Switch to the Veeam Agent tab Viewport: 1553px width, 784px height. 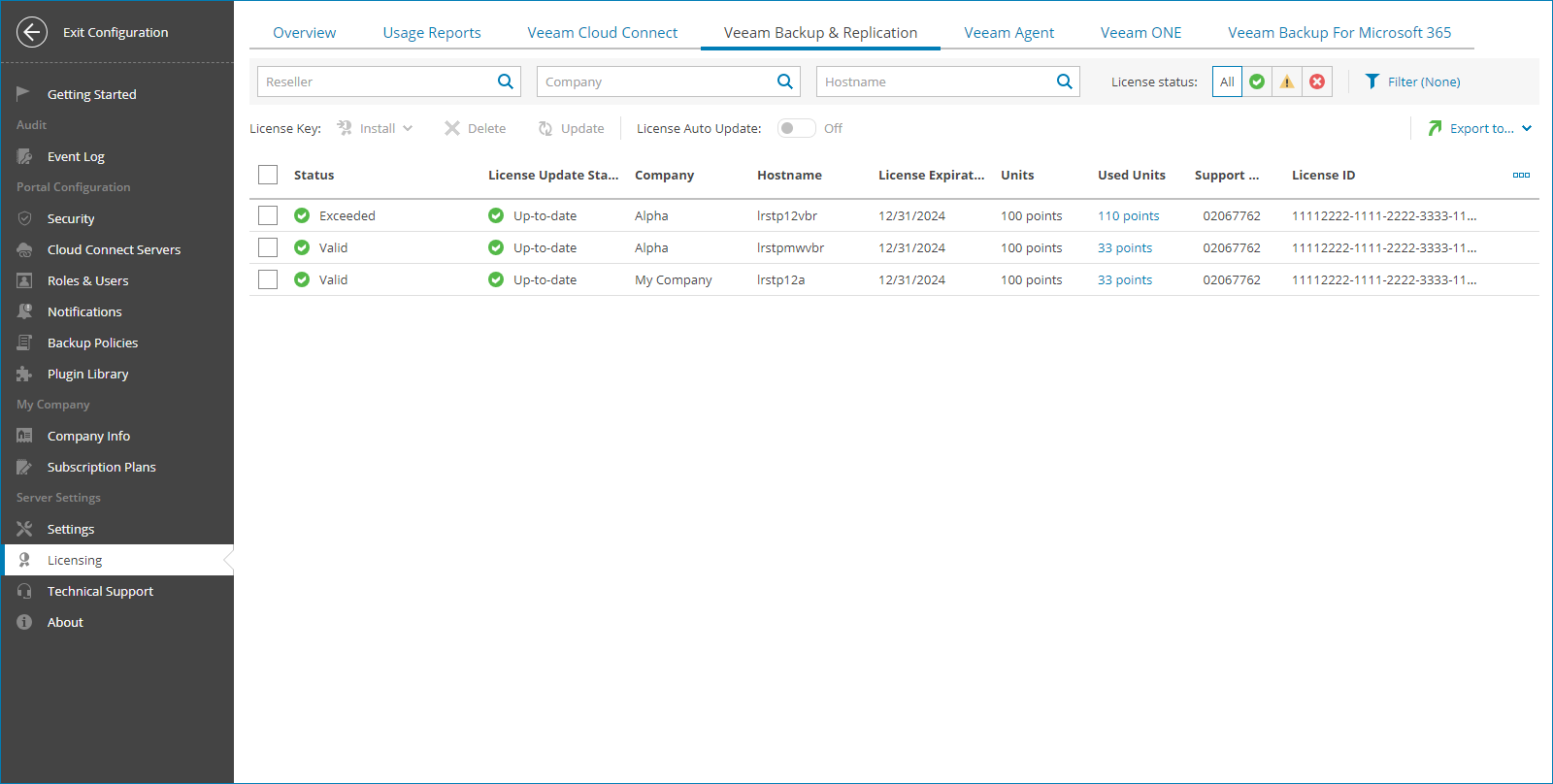click(1008, 32)
